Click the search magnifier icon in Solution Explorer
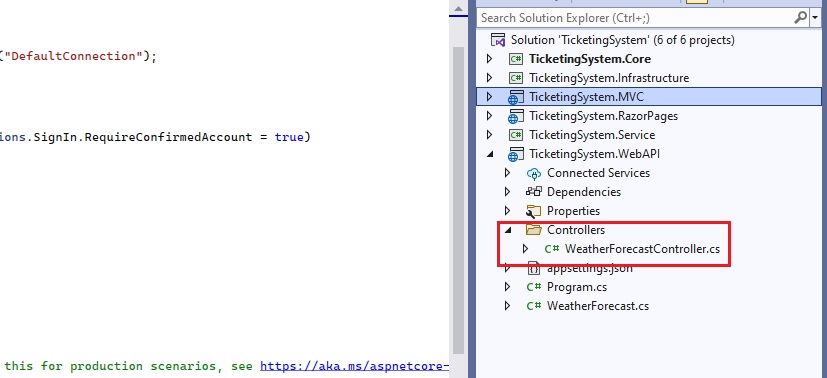The width and height of the screenshot is (827, 378). click(x=800, y=18)
